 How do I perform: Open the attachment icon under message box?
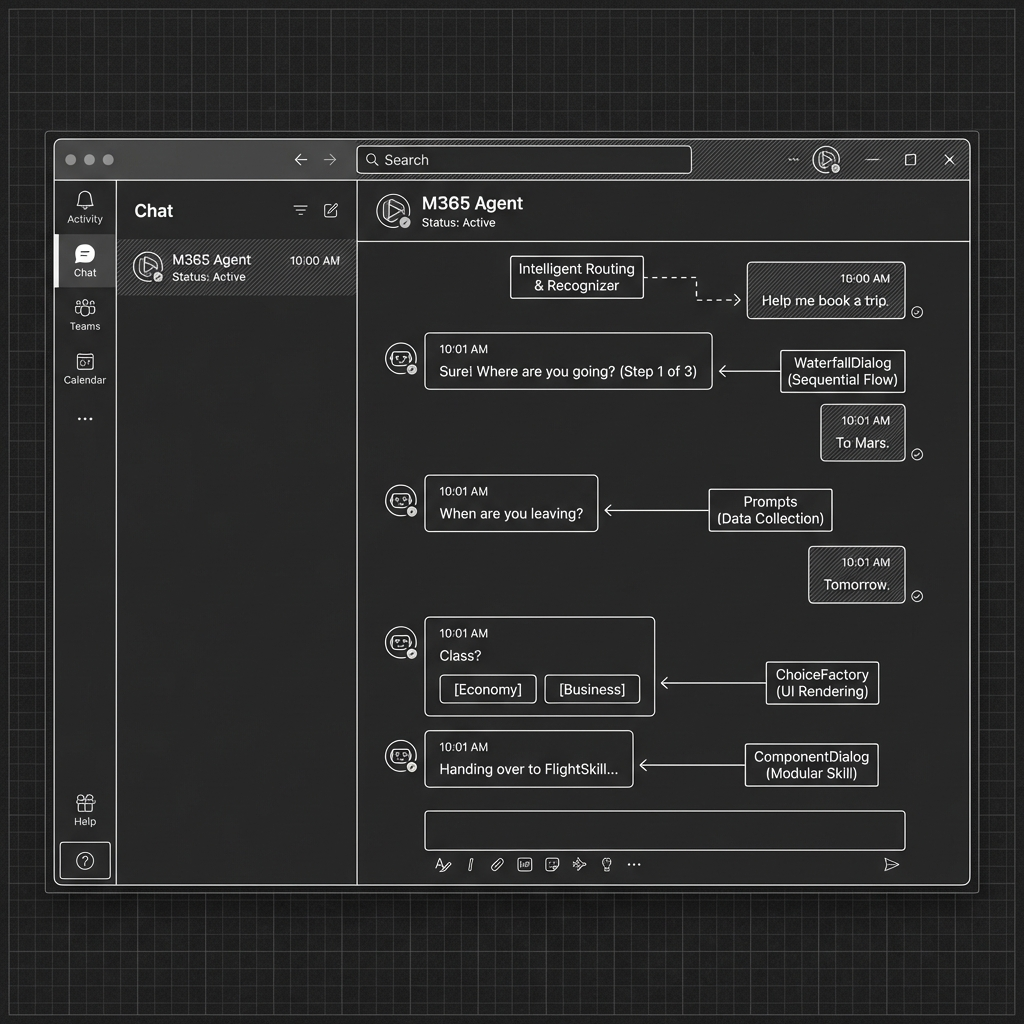click(x=497, y=864)
